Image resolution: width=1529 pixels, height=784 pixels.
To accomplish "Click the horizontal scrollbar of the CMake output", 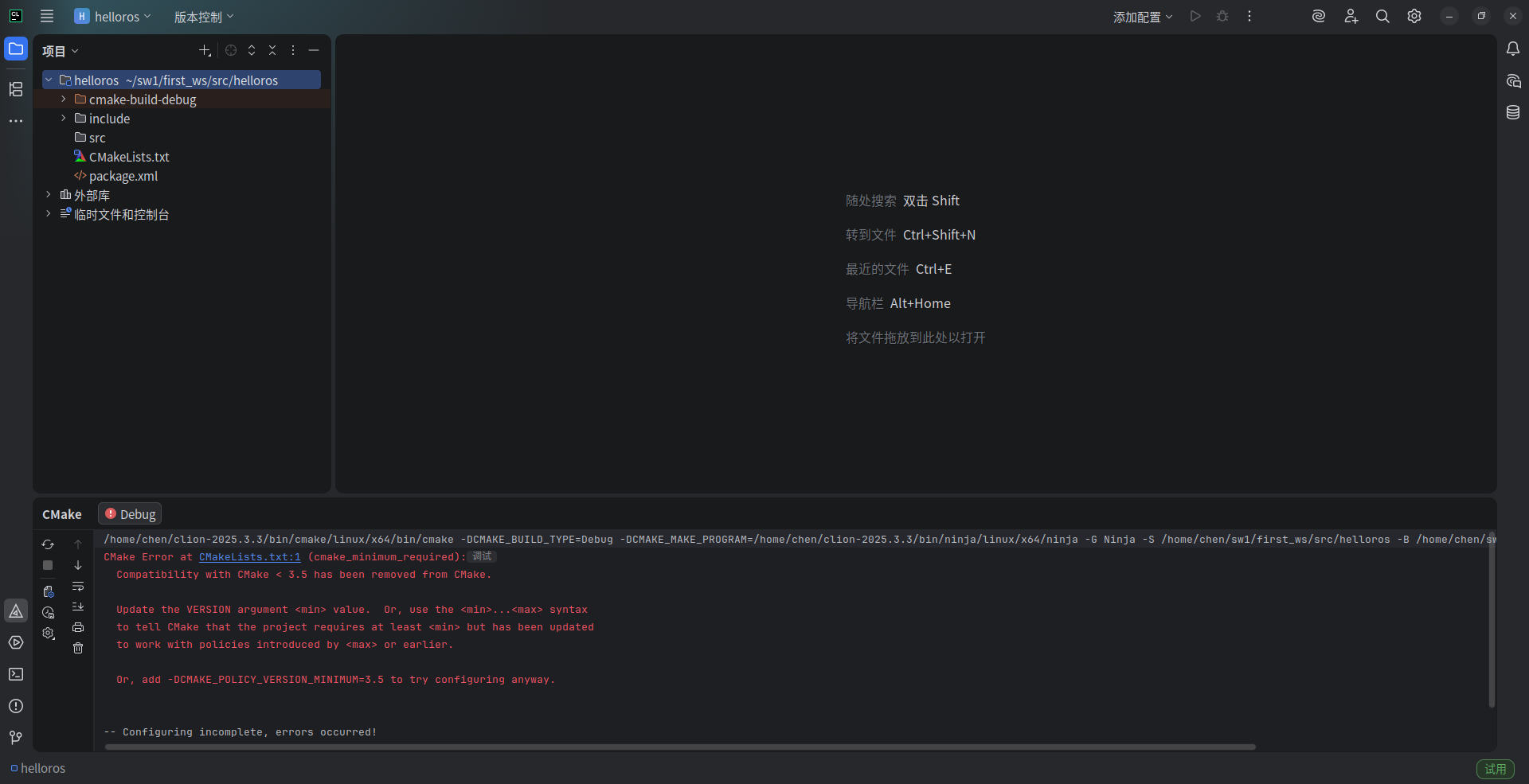I will click(x=680, y=747).
